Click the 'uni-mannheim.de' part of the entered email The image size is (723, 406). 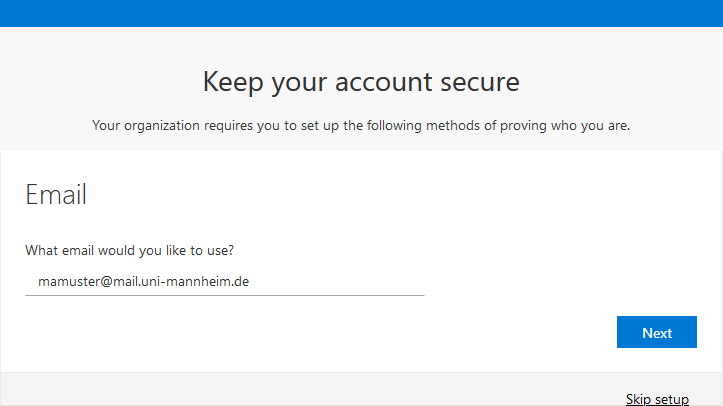coord(195,282)
